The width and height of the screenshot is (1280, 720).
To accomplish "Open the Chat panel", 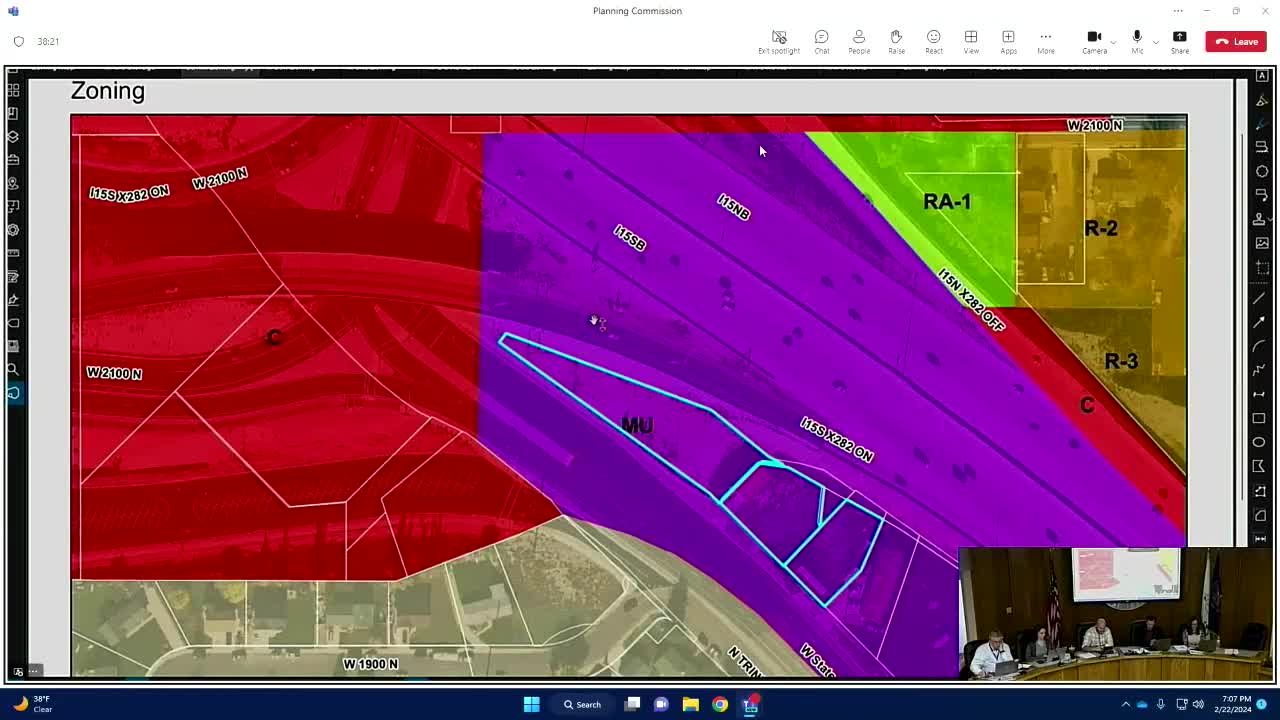I will pos(821,41).
